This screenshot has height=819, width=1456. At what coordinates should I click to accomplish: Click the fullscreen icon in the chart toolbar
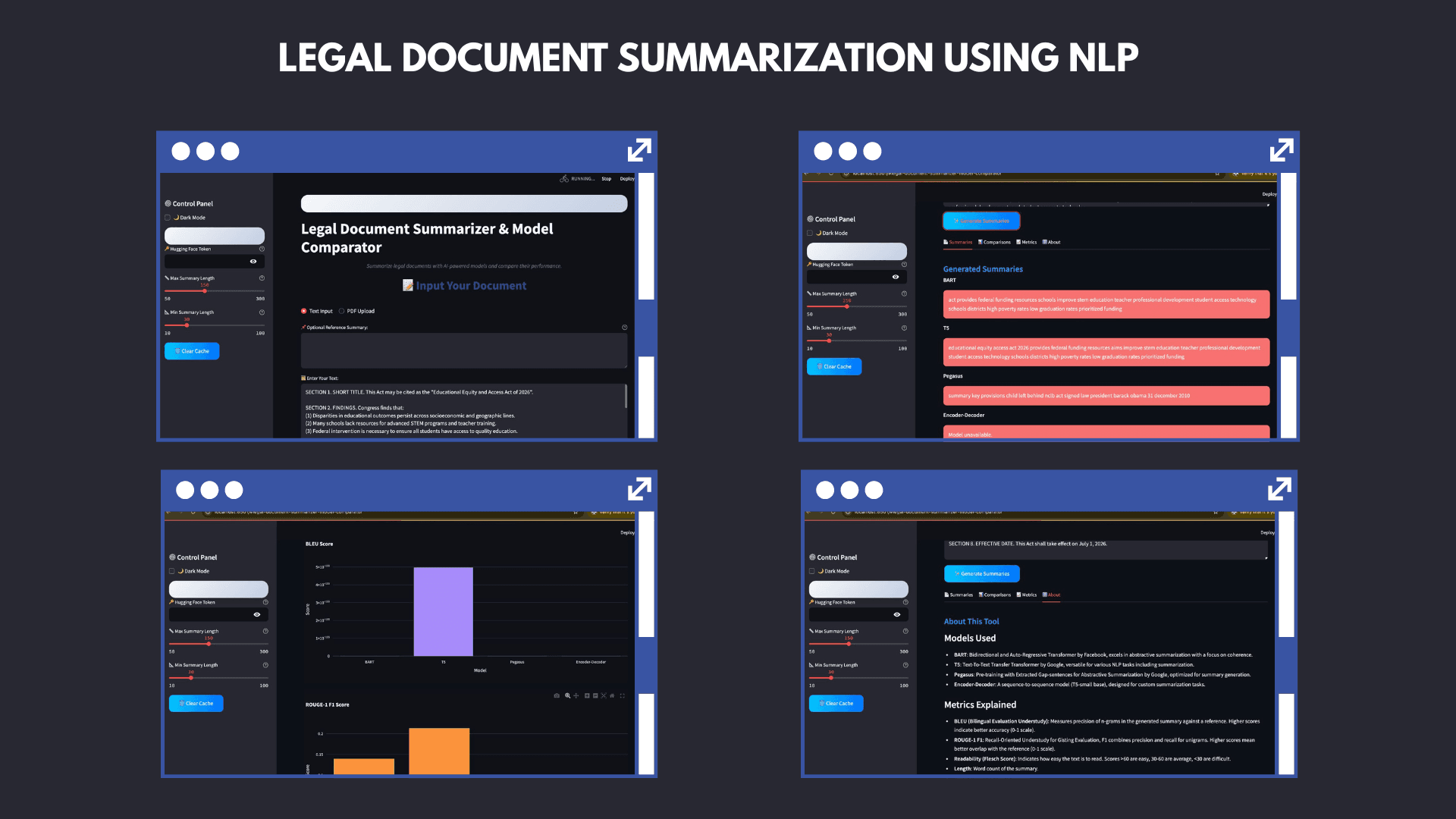tap(623, 695)
